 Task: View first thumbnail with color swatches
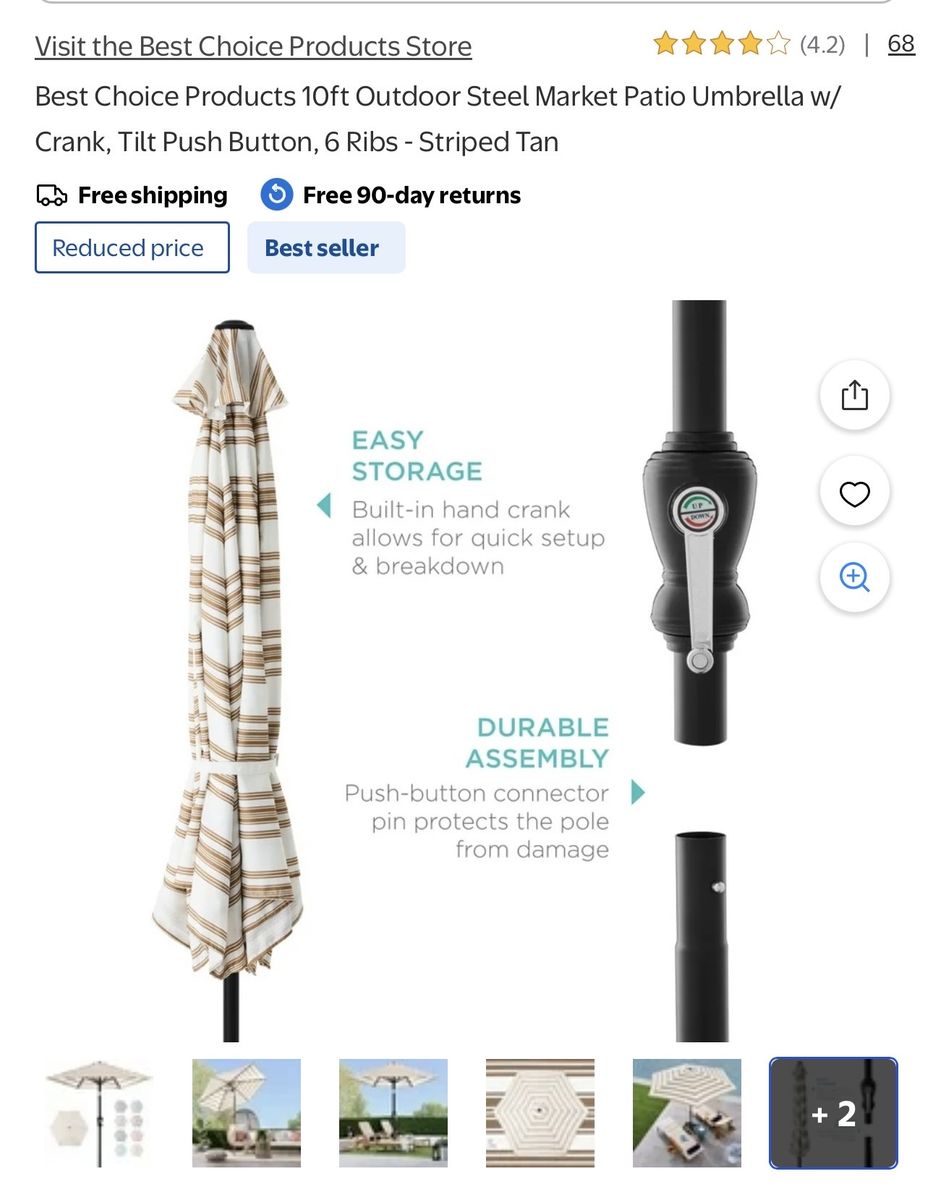pyautogui.click(x=100, y=1113)
